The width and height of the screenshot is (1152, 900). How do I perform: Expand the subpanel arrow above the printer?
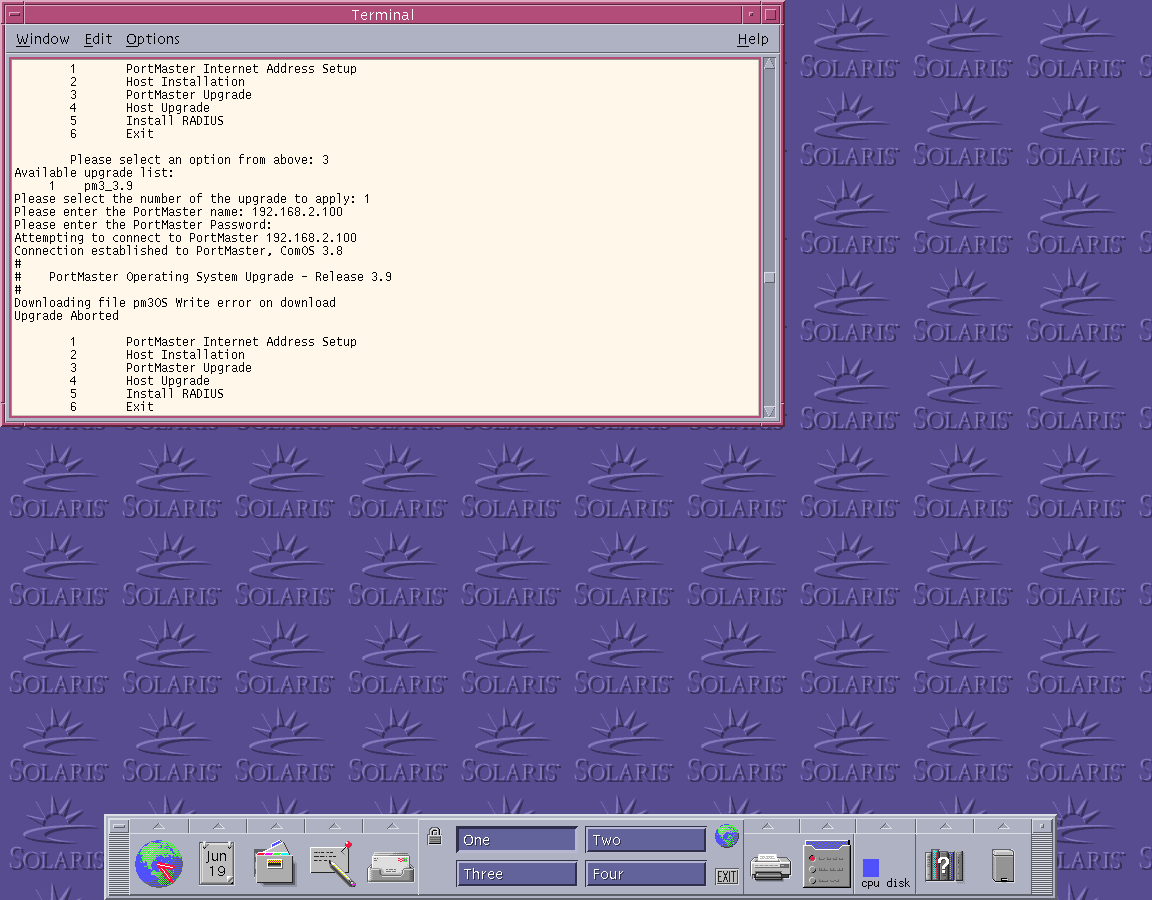coord(768,826)
